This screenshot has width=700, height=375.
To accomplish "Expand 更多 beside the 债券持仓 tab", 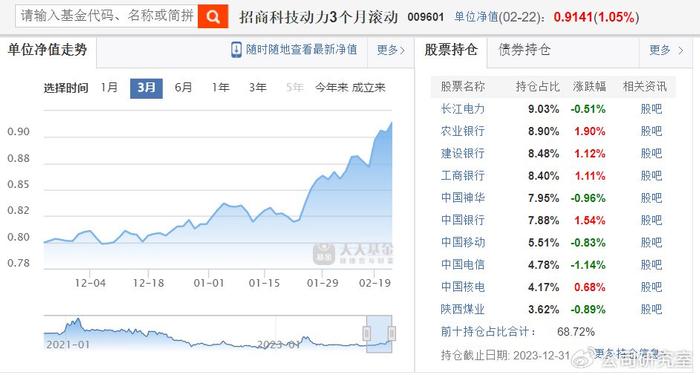I will tap(666, 50).
